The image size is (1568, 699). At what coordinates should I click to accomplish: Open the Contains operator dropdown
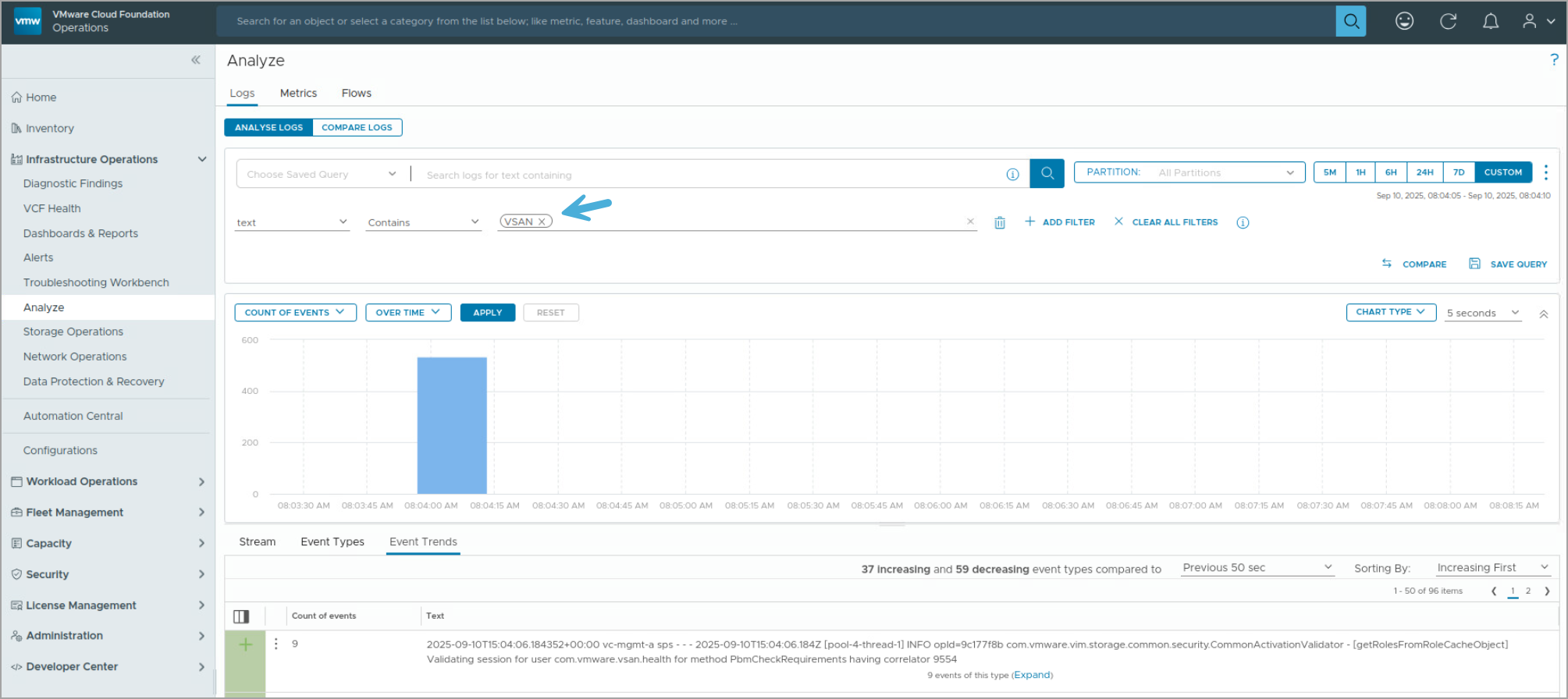(423, 222)
